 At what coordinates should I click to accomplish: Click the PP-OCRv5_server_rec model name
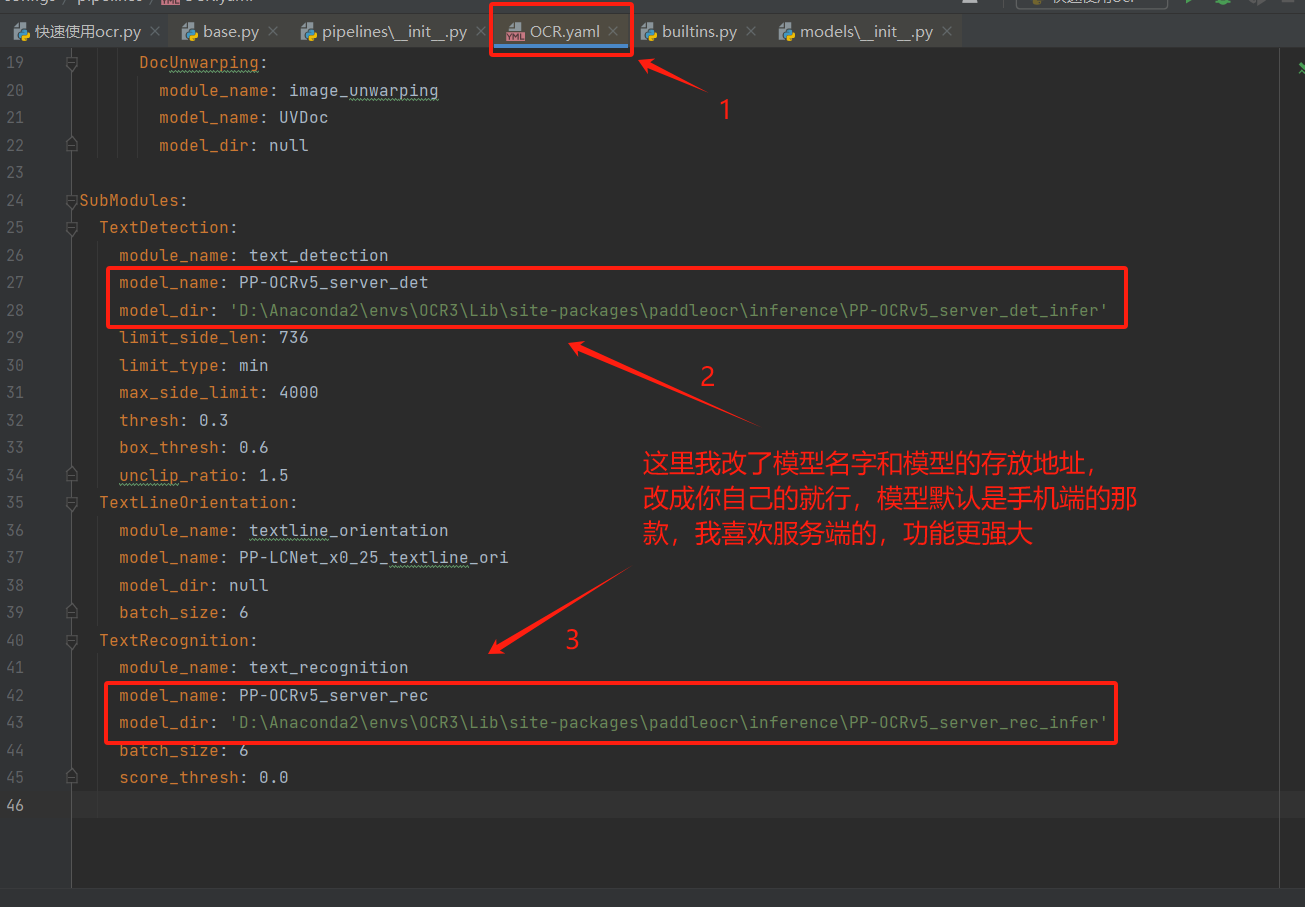click(x=334, y=695)
